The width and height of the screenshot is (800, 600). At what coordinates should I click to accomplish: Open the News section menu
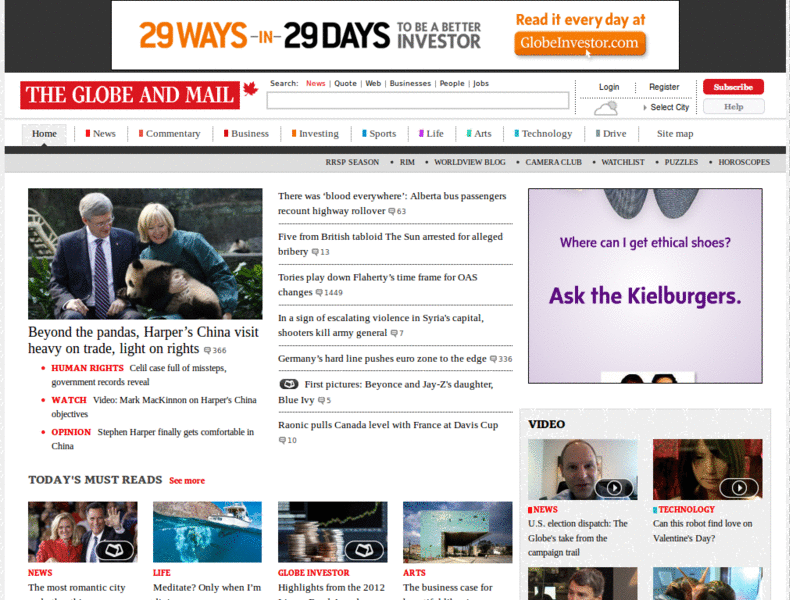[101, 134]
